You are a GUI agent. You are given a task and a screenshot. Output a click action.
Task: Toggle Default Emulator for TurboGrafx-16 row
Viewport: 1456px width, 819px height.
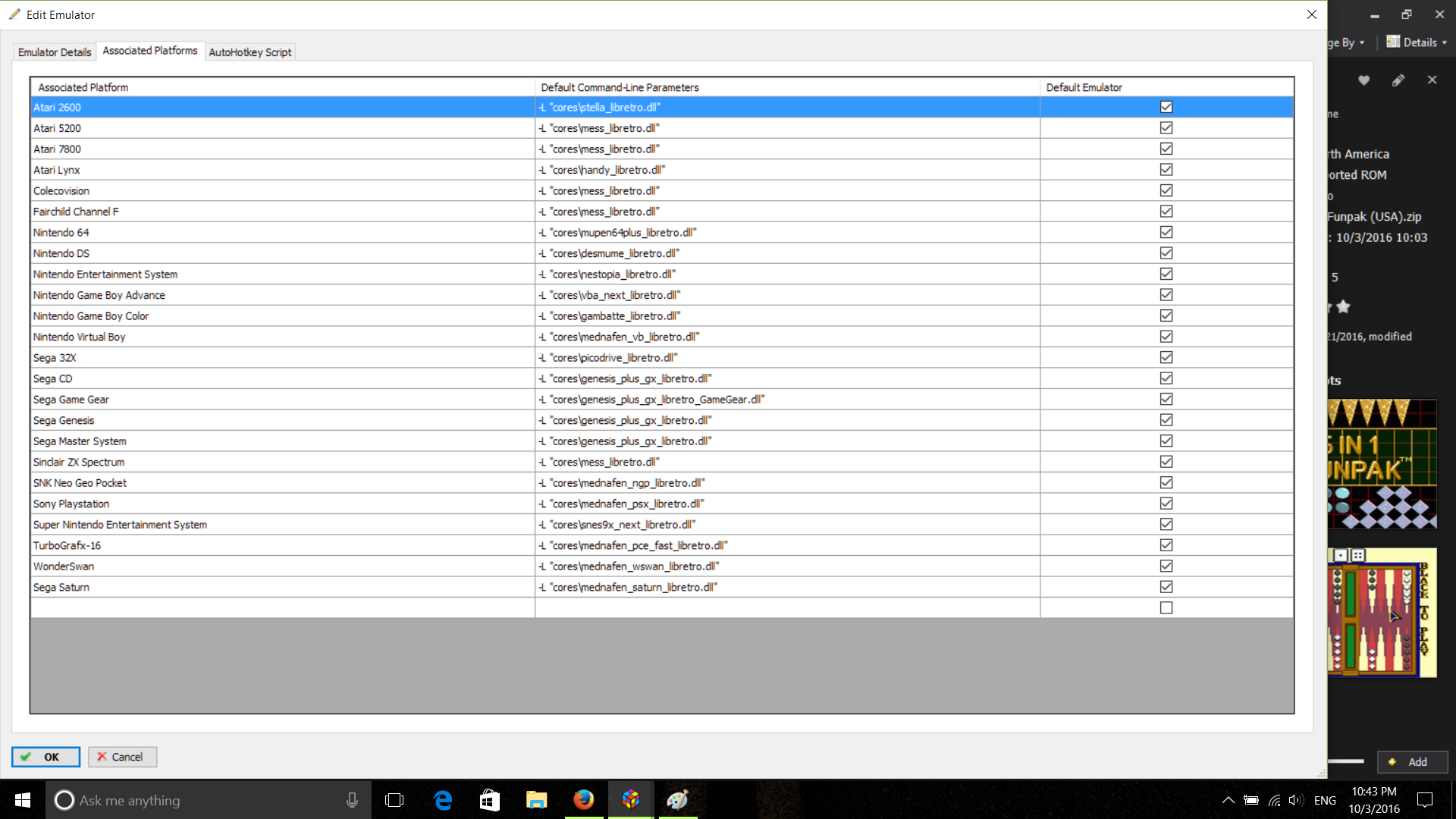click(x=1166, y=545)
